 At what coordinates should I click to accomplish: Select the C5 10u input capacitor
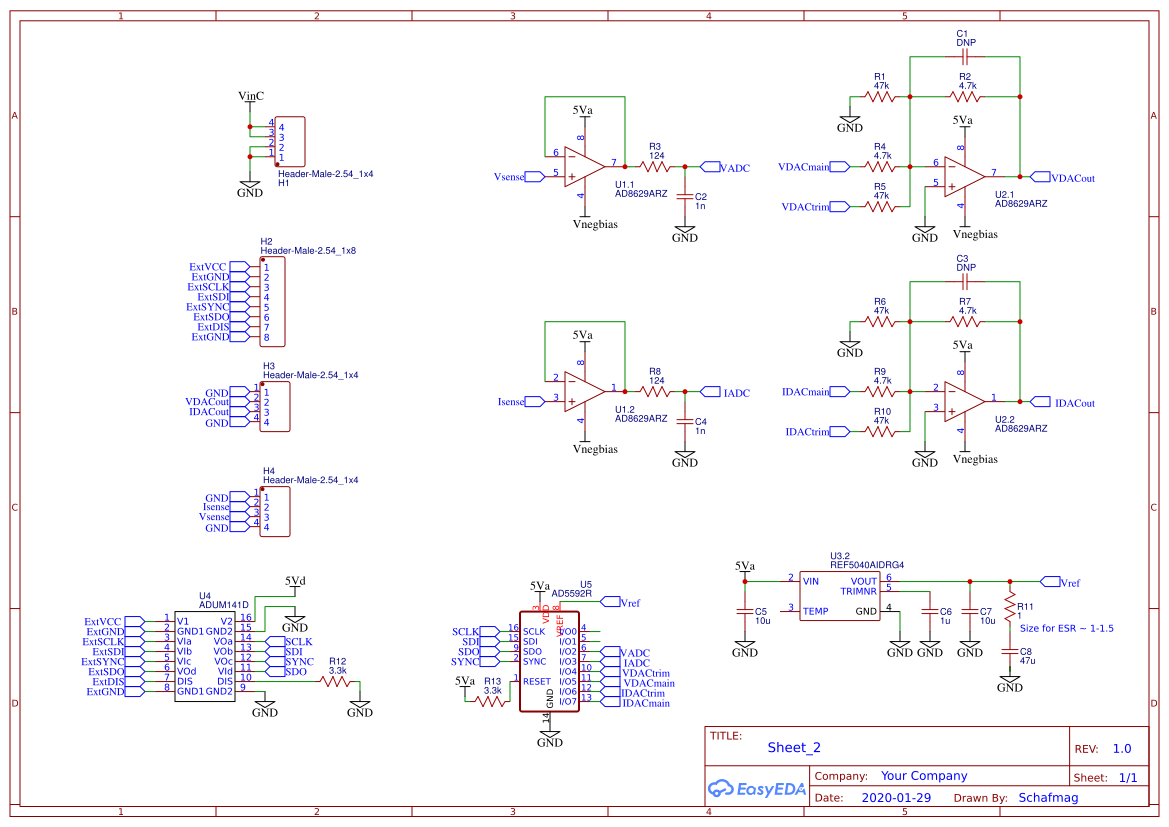pyautogui.click(x=745, y=611)
